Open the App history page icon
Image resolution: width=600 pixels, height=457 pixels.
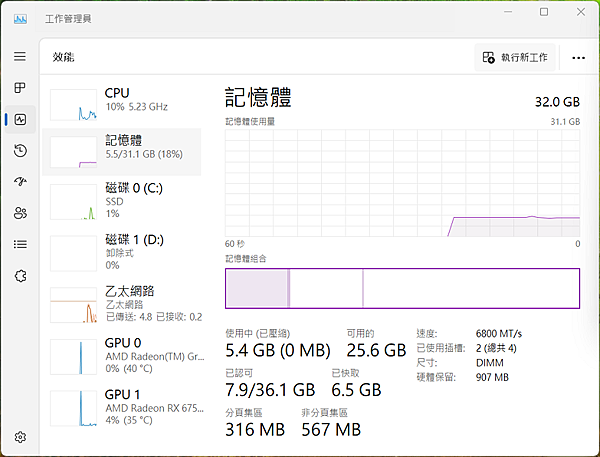(x=20, y=150)
